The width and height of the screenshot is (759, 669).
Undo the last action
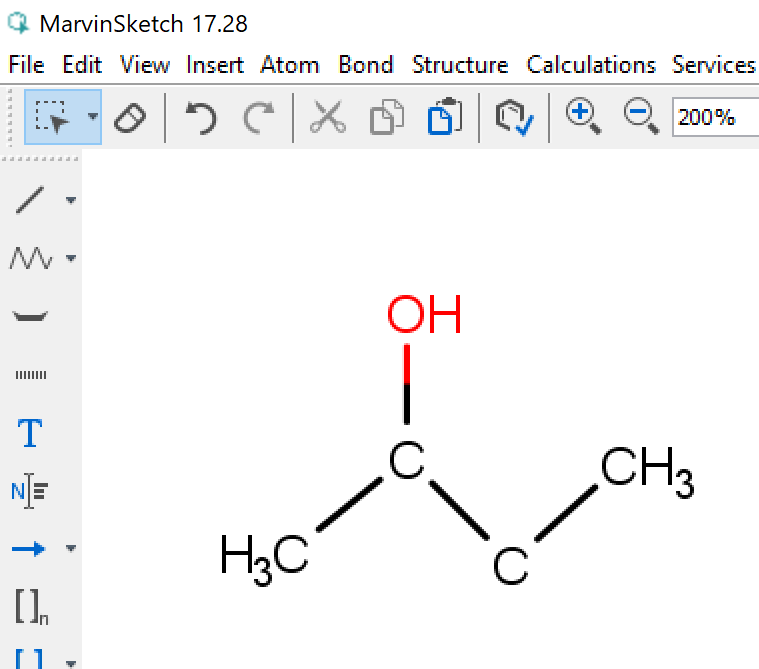click(x=201, y=117)
